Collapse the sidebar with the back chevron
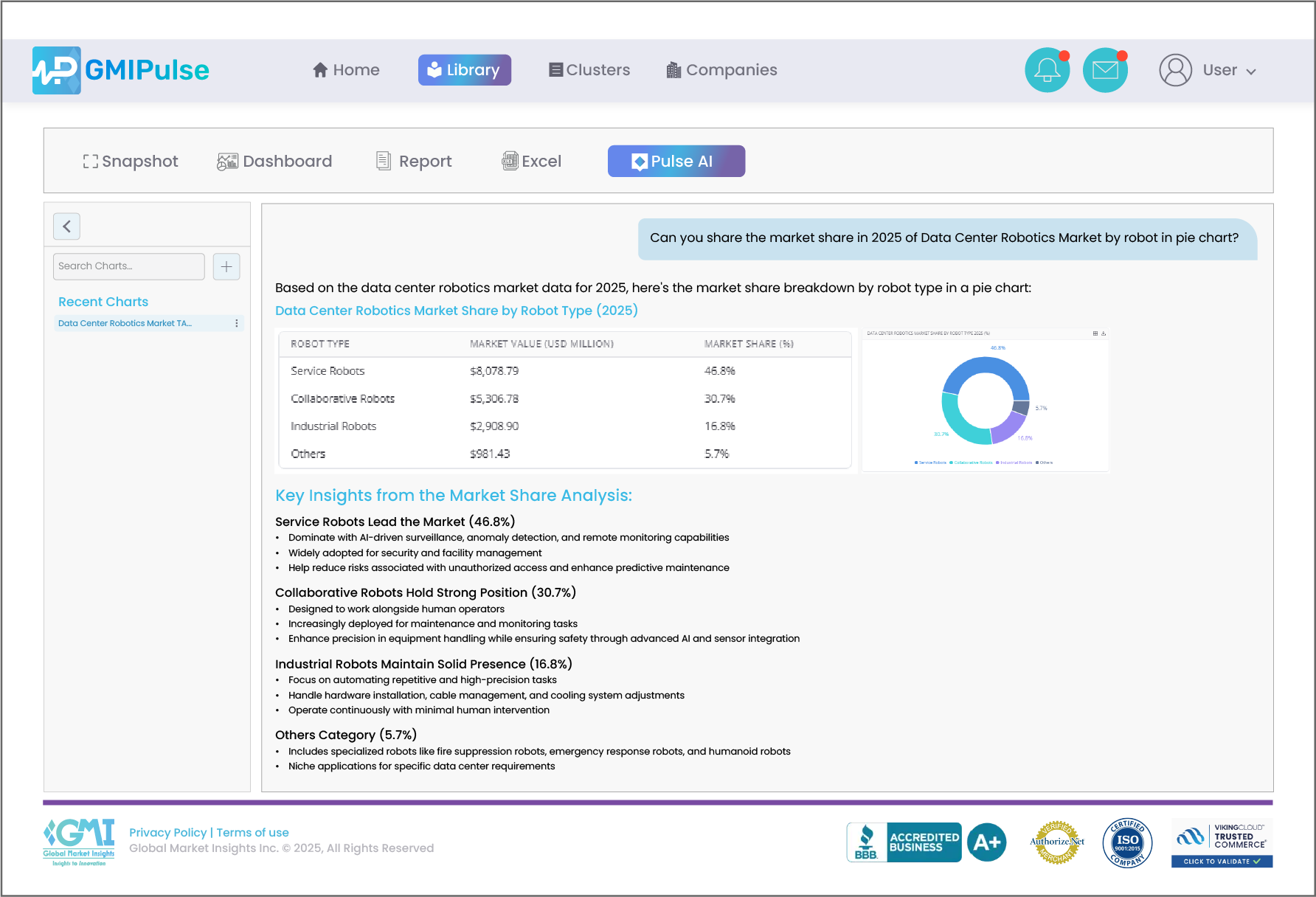 (x=66, y=226)
